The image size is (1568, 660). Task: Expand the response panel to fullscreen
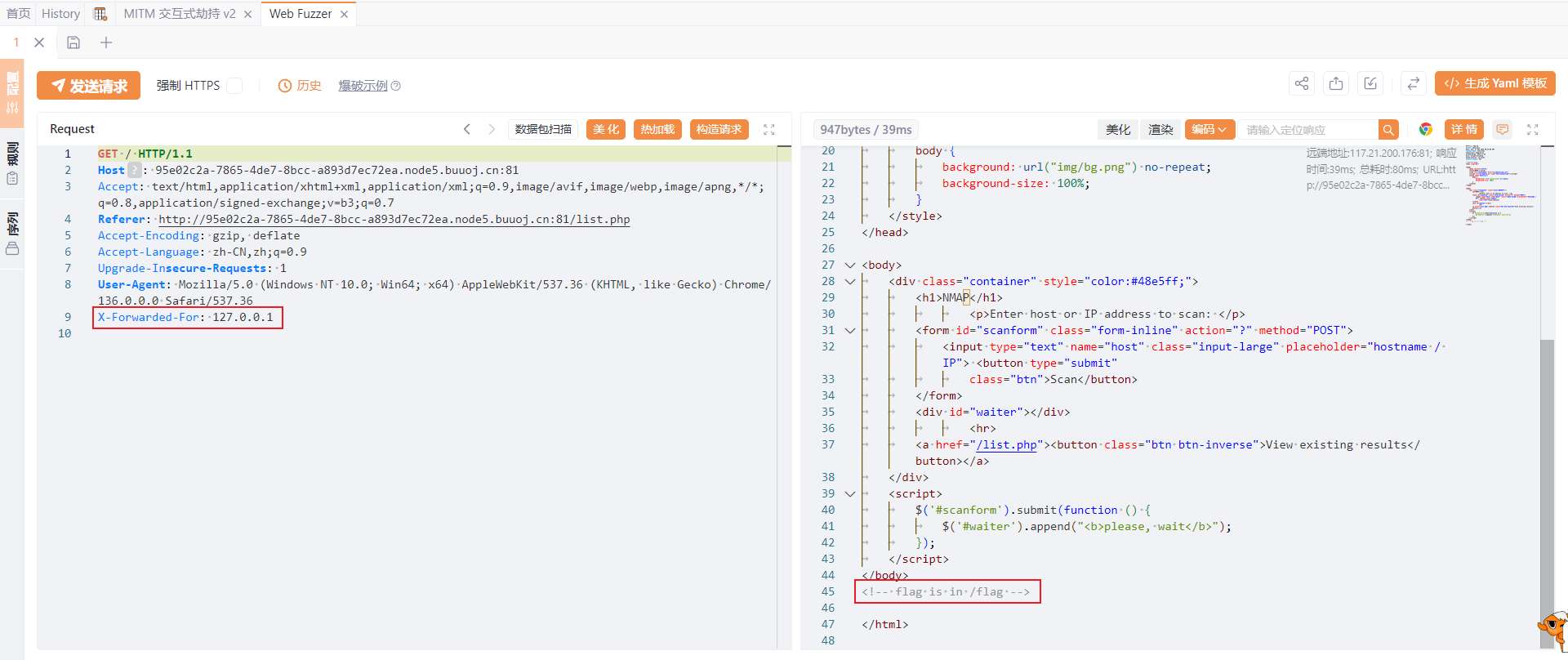pos(1533,129)
